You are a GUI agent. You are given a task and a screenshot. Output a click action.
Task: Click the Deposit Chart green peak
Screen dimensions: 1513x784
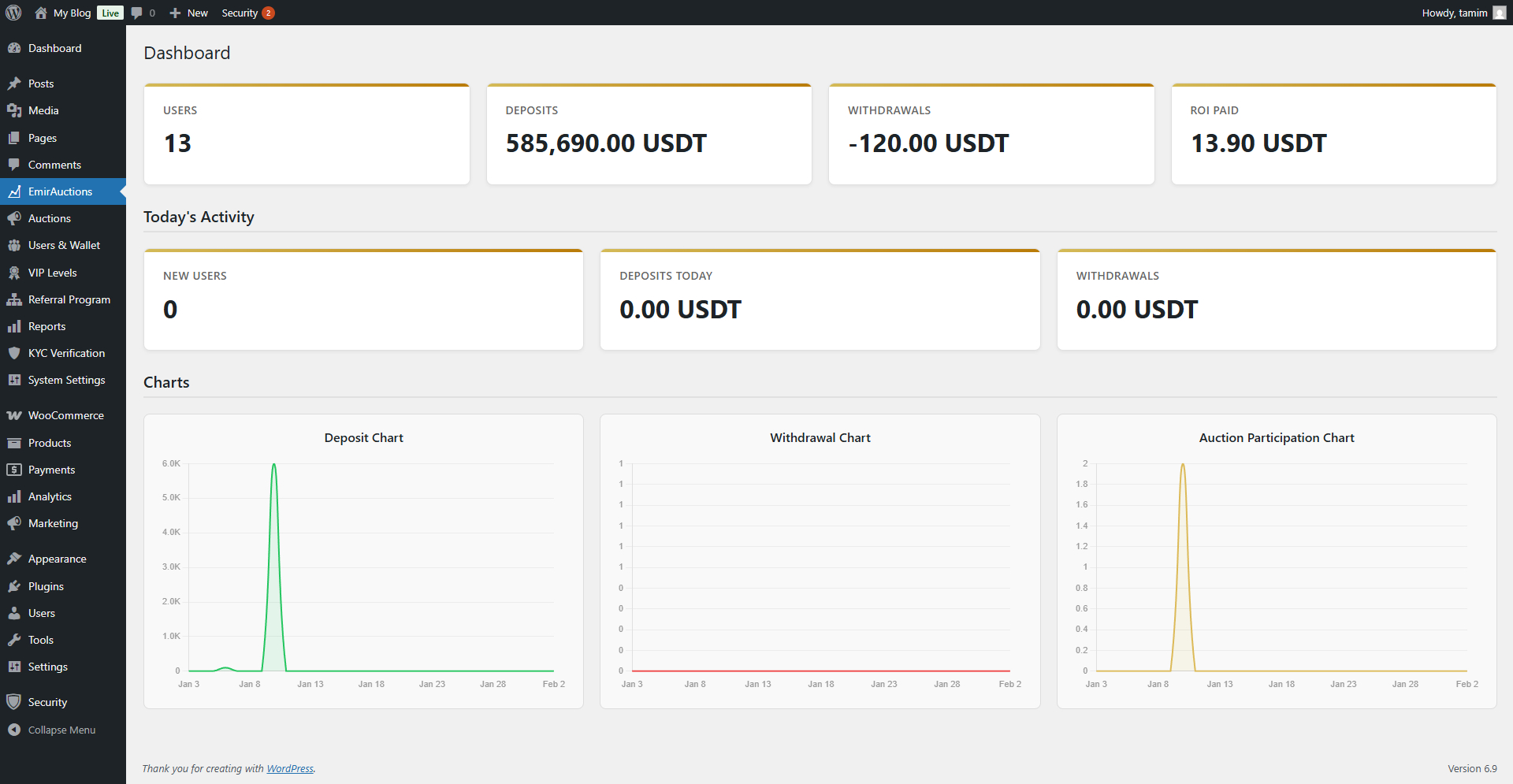[x=273, y=465]
